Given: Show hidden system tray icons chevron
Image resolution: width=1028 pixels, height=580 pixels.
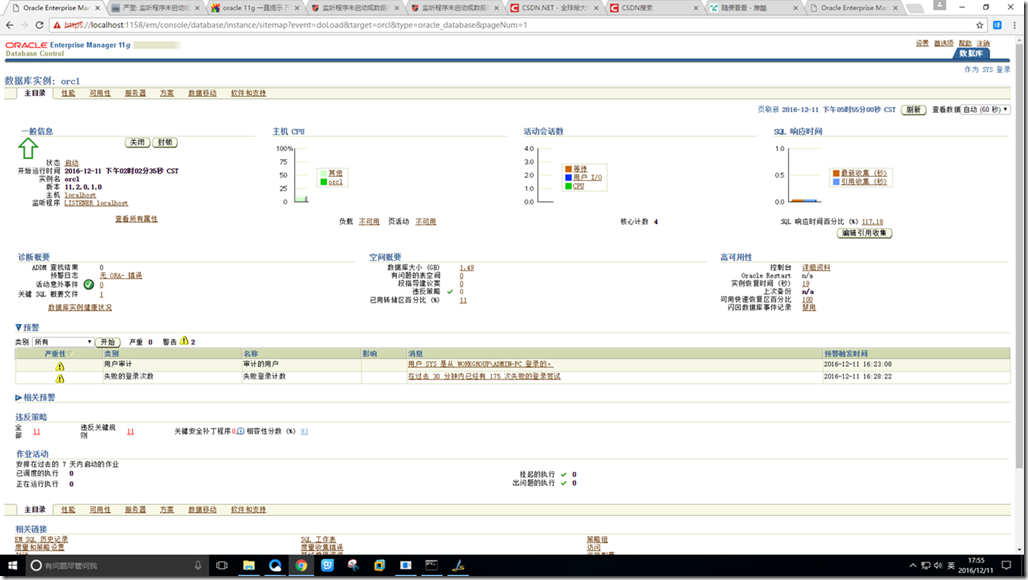Looking at the screenshot, I should coord(913,566).
